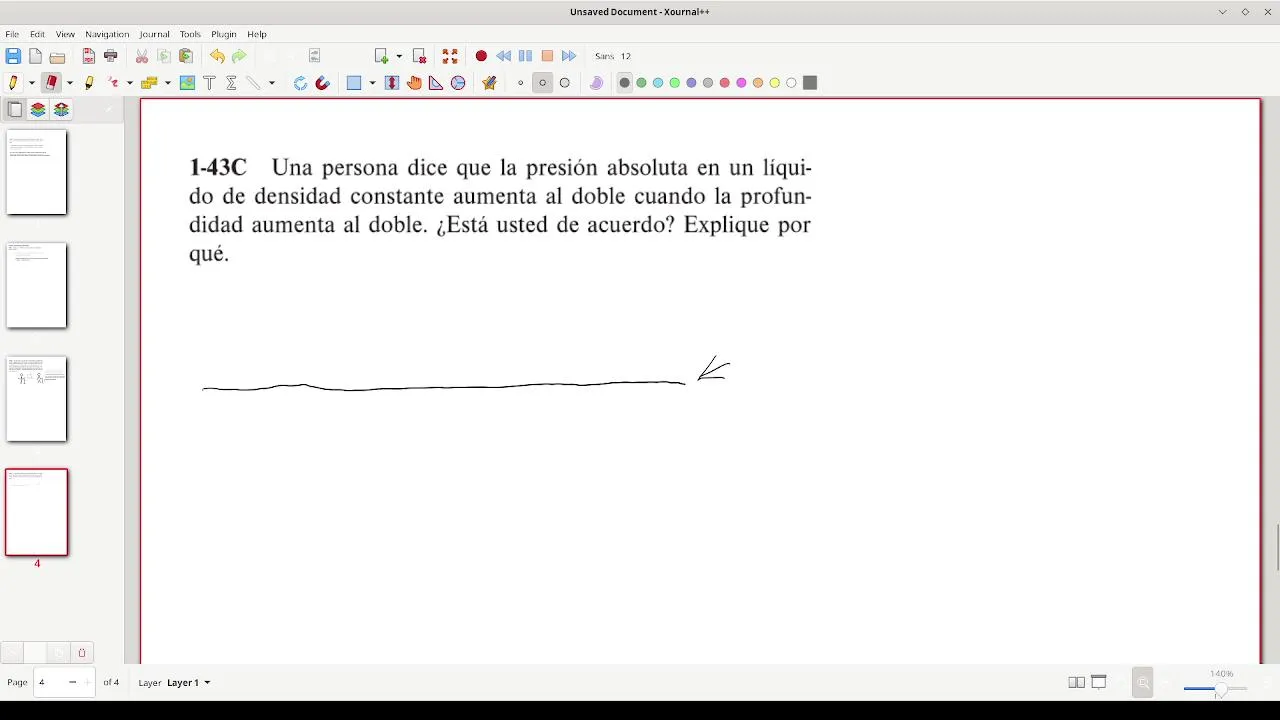Open the Journal menu
Image resolution: width=1280 pixels, height=720 pixels.
coord(154,34)
